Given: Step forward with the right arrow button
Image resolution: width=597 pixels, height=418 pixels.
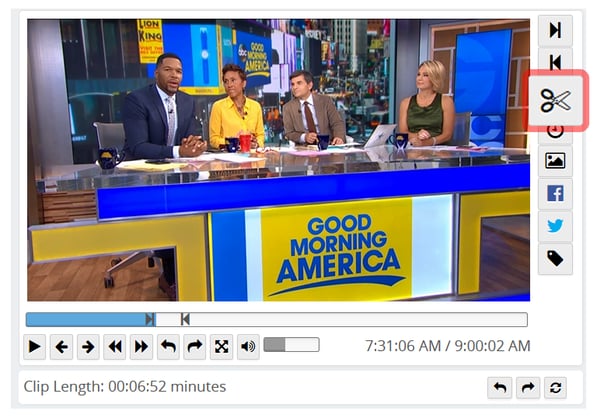Looking at the screenshot, I should tap(88, 347).
